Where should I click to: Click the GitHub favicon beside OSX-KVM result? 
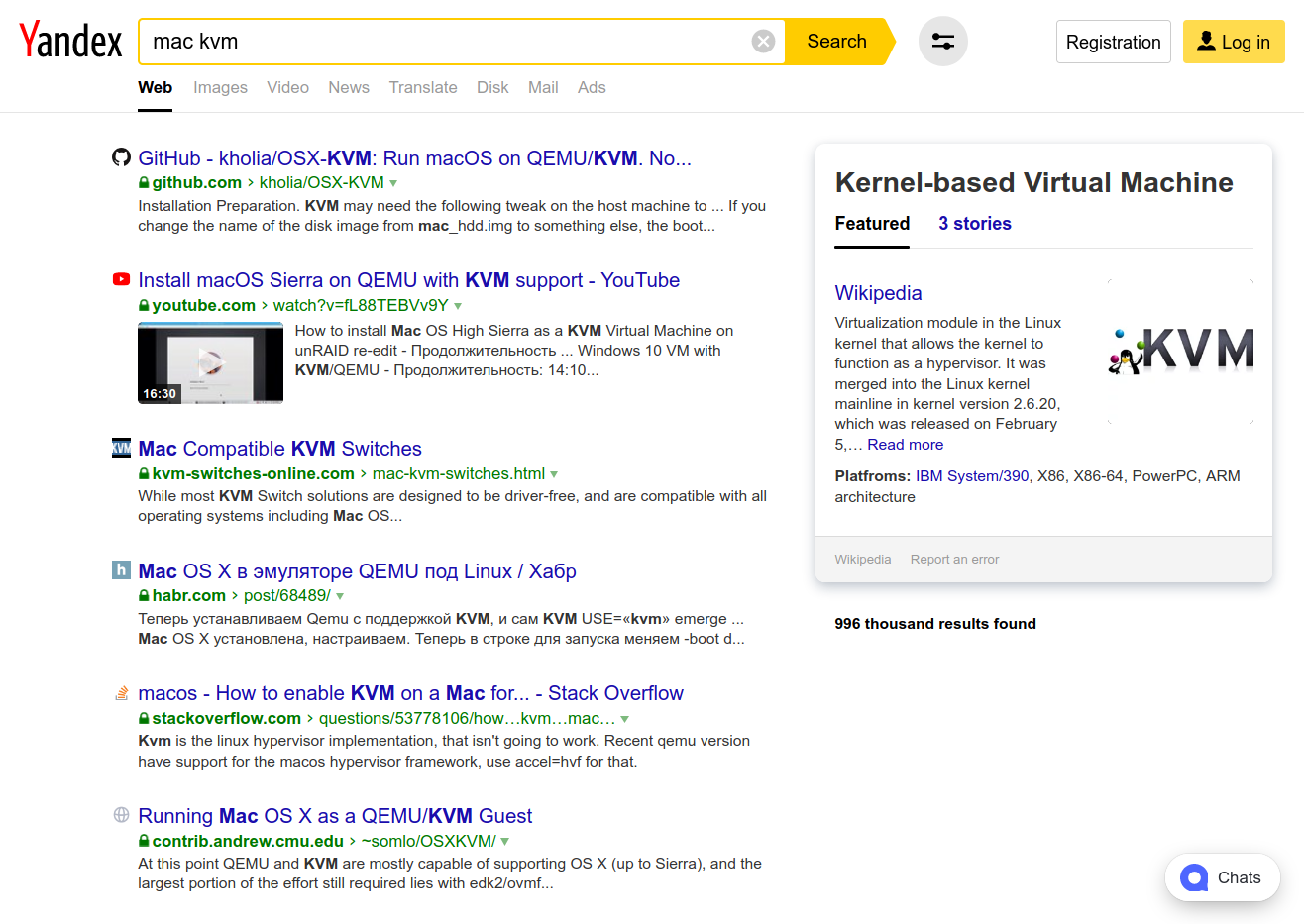coord(121,156)
